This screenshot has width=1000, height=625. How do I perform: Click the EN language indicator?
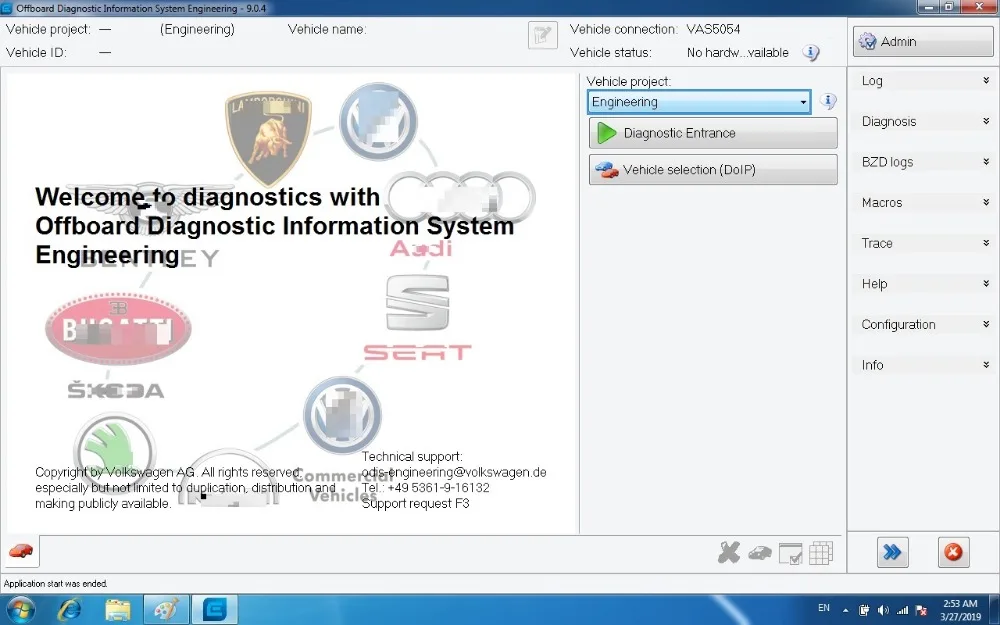(x=824, y=608)
